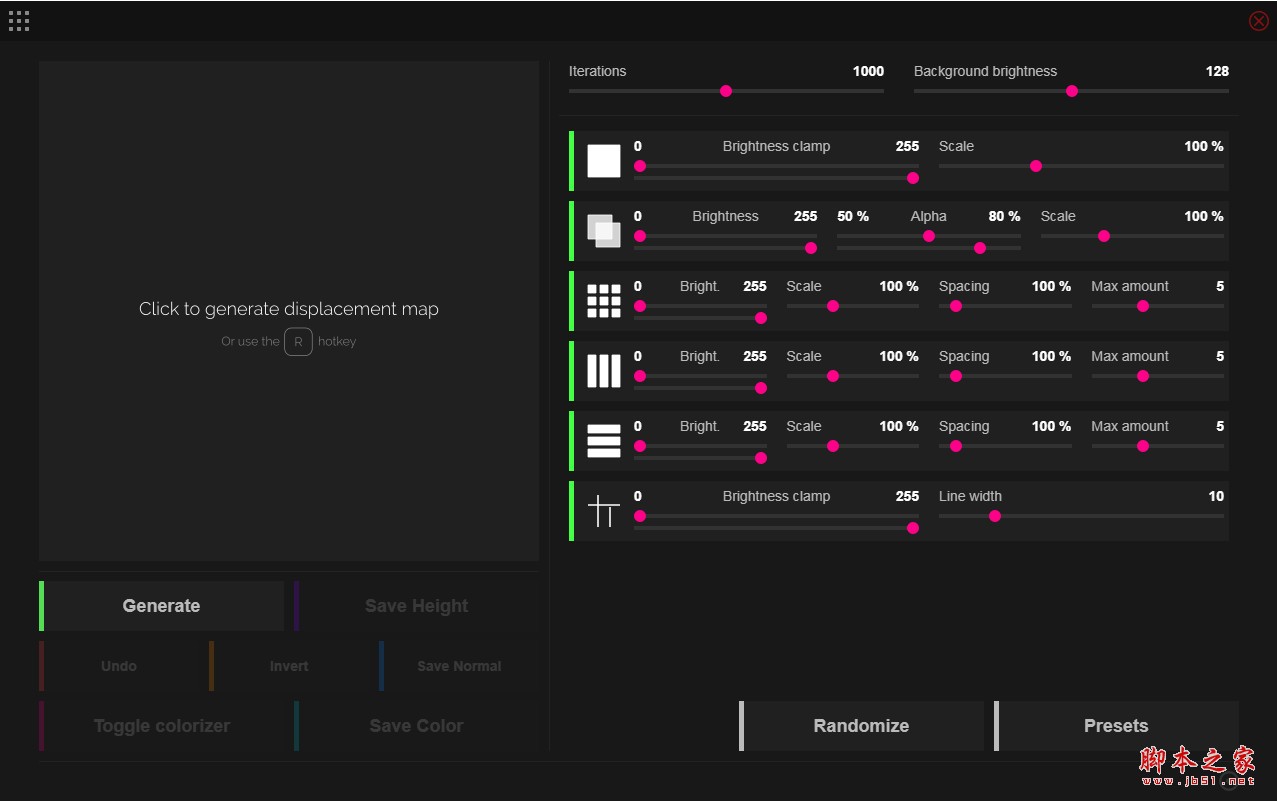Viewport: 1277px width, 801px height.
Task: Select the overlapping squares alpha brush icon
Action: click(603, 230)
